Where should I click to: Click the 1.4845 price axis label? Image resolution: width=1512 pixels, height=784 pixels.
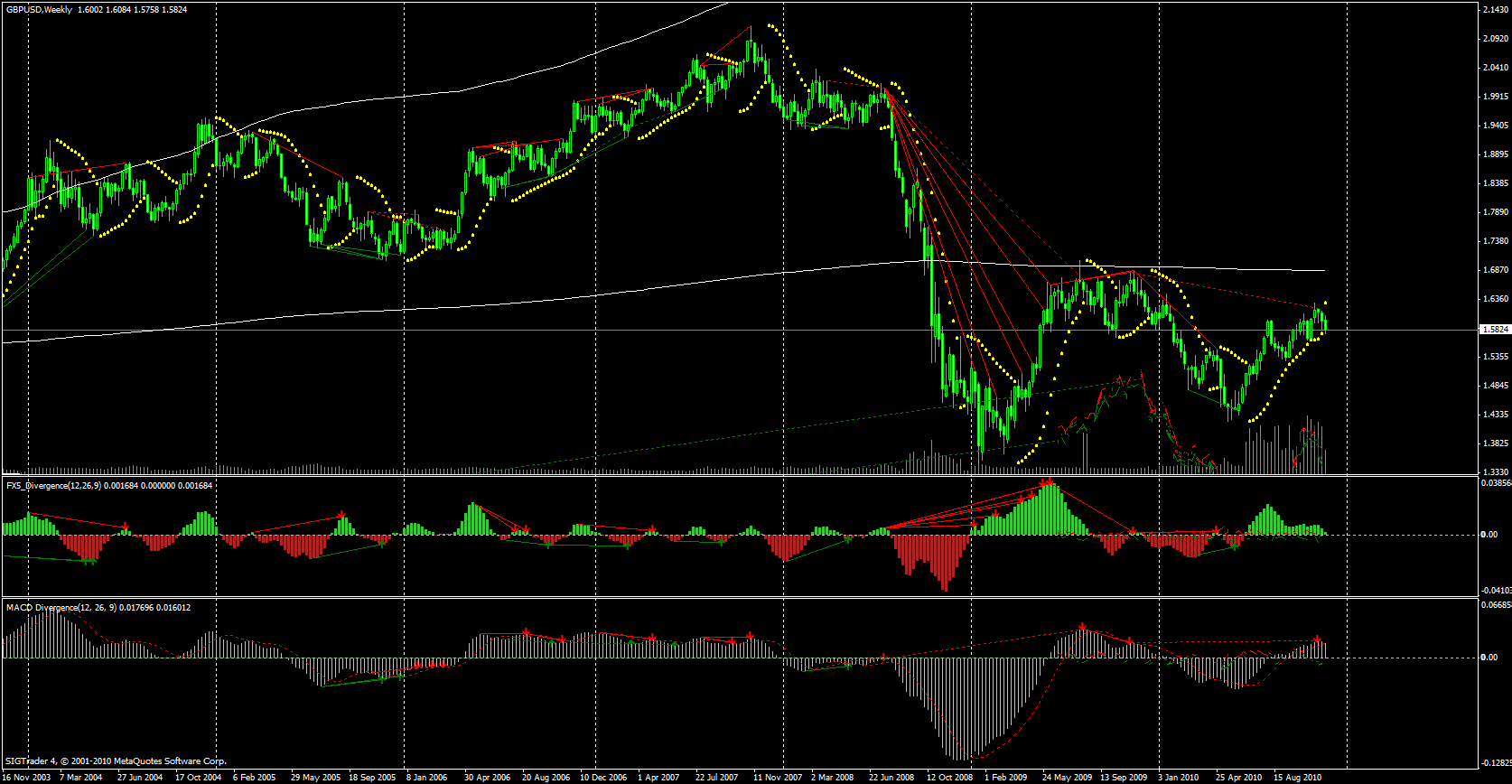tap(1495, 386)
